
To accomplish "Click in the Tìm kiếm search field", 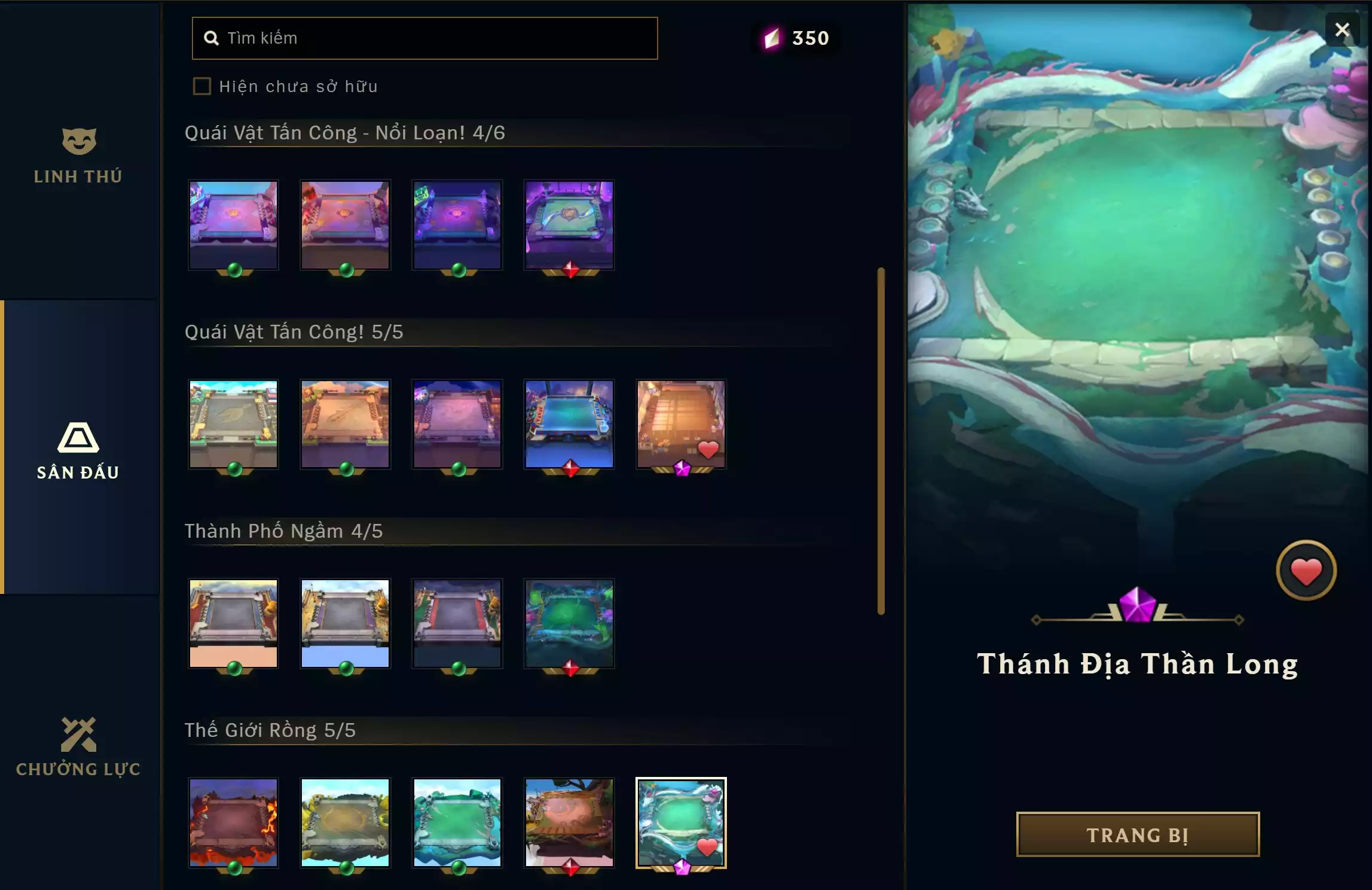I will pos(424,38).
